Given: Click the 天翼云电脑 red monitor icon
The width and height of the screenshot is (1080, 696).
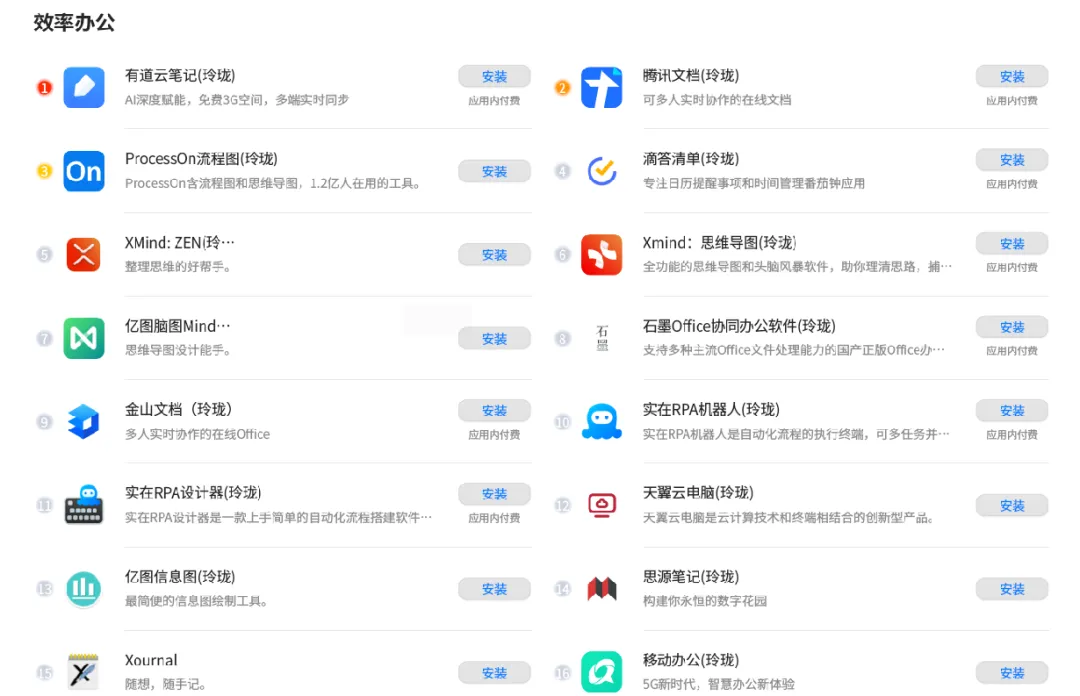Looking at the screenshot, I should pos(601,505).
